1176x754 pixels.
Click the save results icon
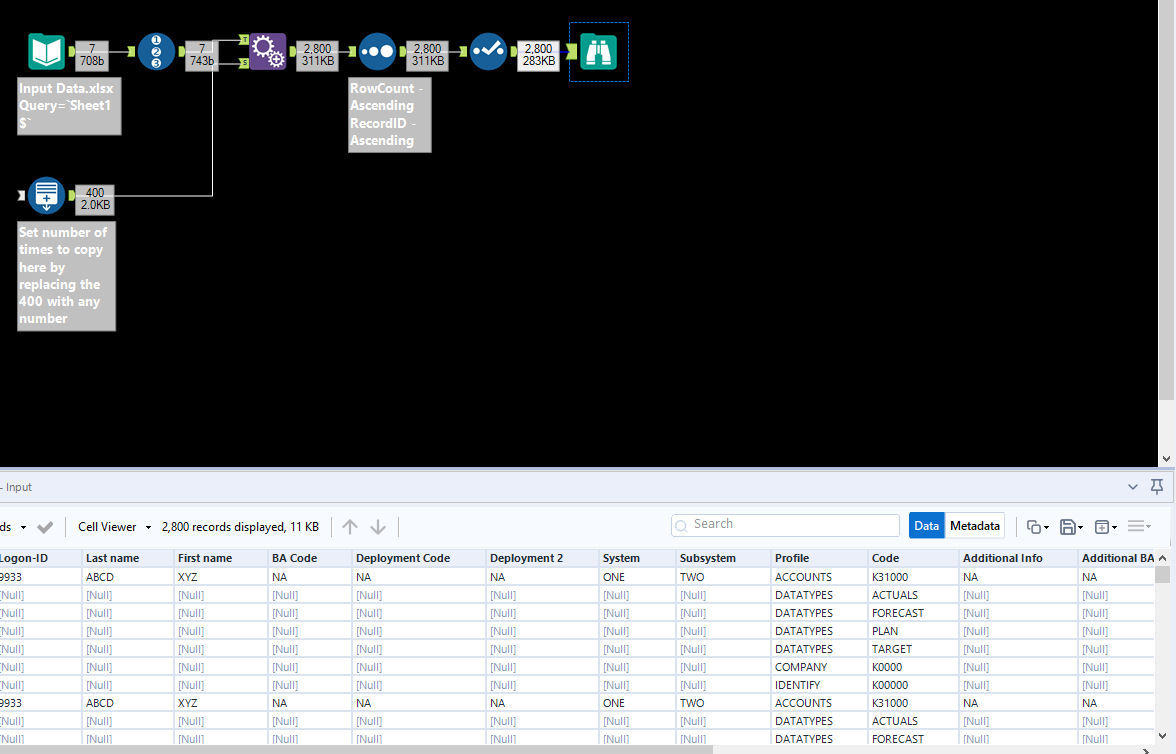click(1067, 526)
